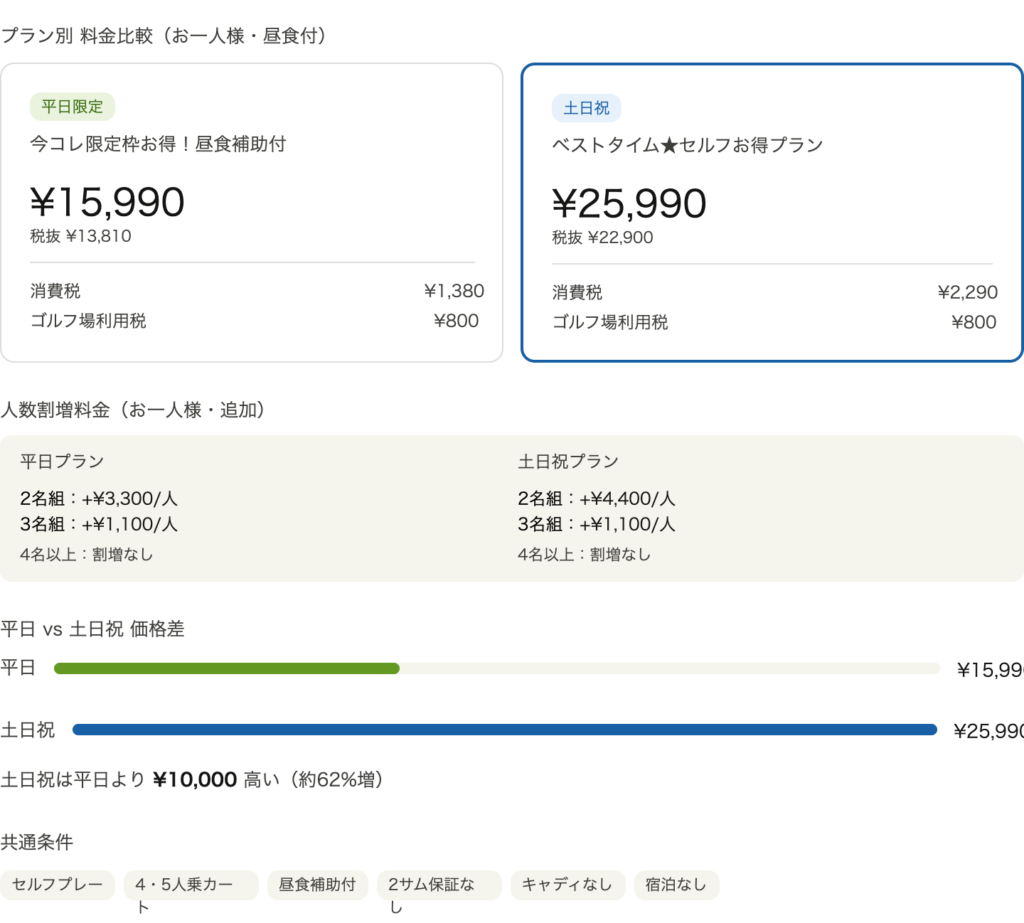Viewport: 1024px width, 923px height.
Task: Click the 昼食補助付 tag
Action: [x=317, y=884]
